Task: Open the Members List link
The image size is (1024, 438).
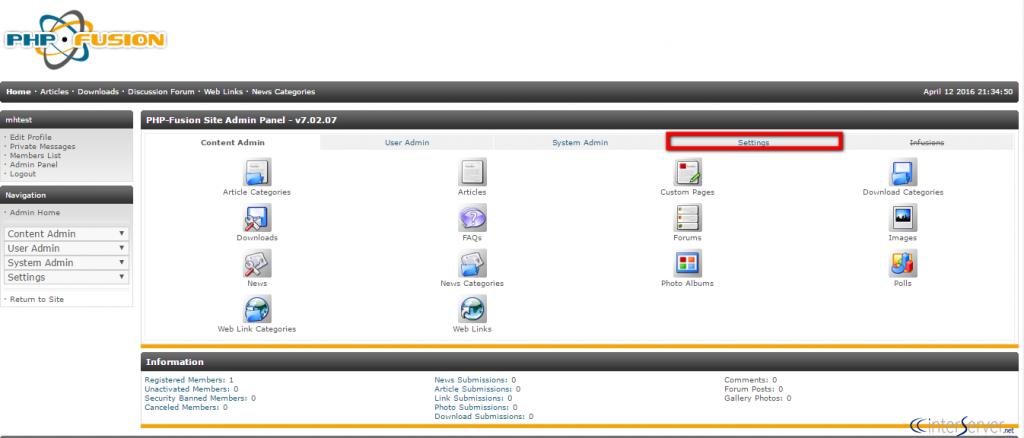Action: click(35, 155)
